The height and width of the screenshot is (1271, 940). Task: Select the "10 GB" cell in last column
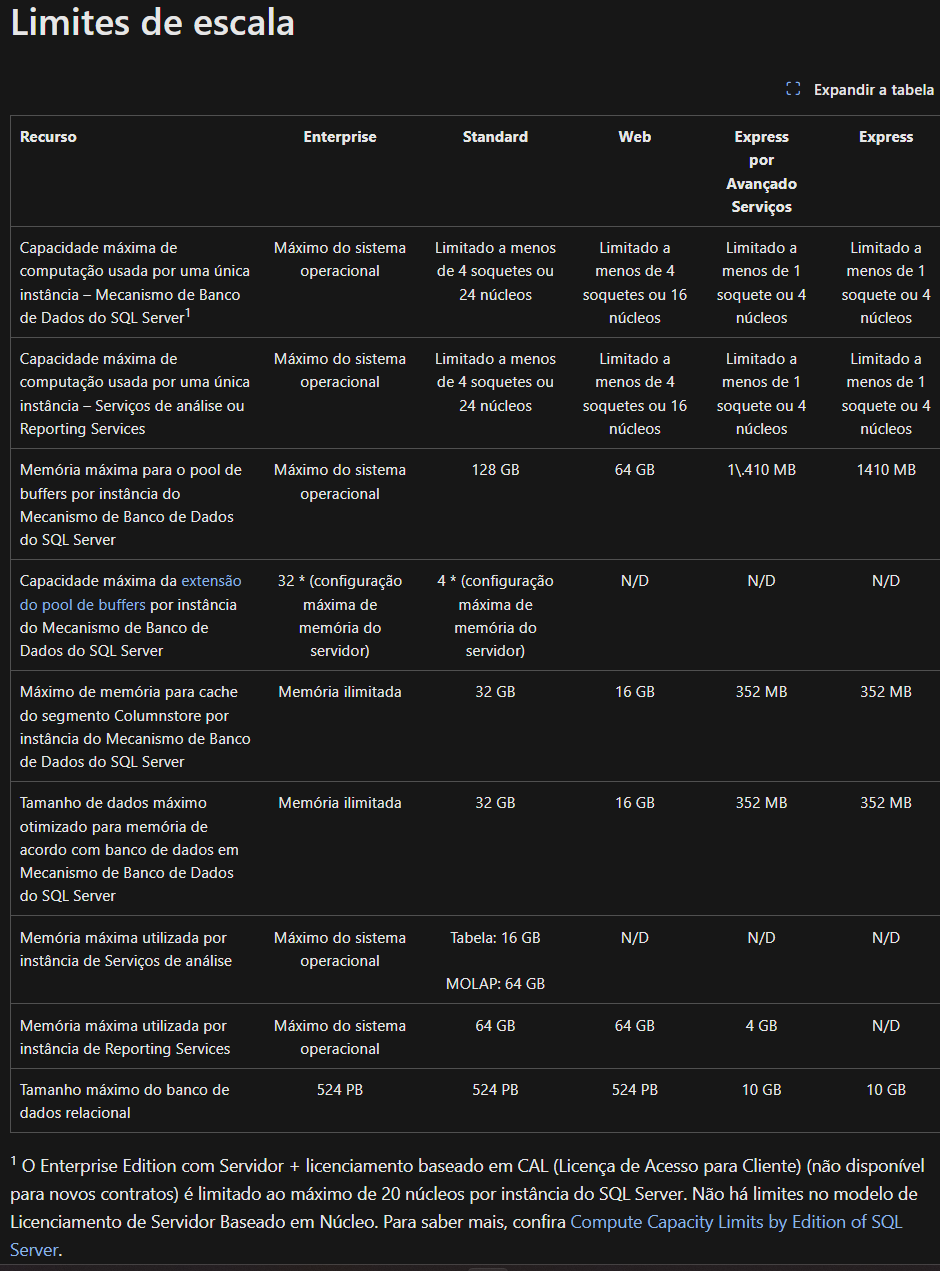[886, 1090]
